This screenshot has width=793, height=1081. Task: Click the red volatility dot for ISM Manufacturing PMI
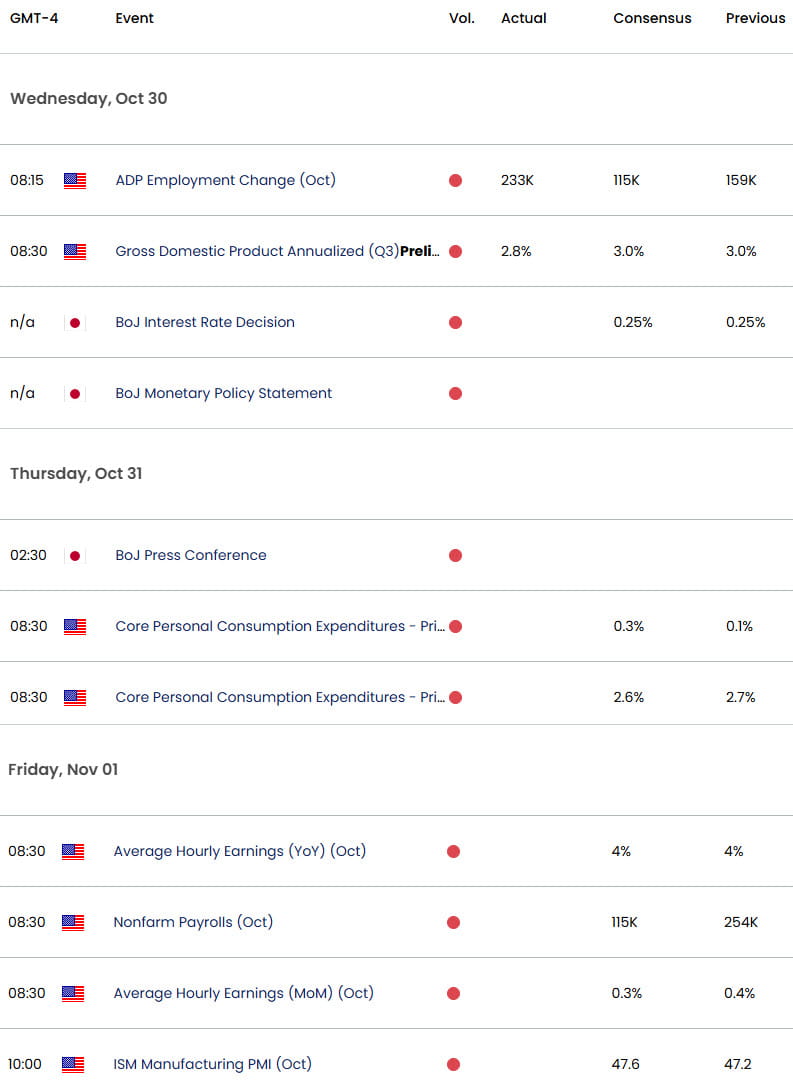pyautogui.click(x=455, y=1064)
